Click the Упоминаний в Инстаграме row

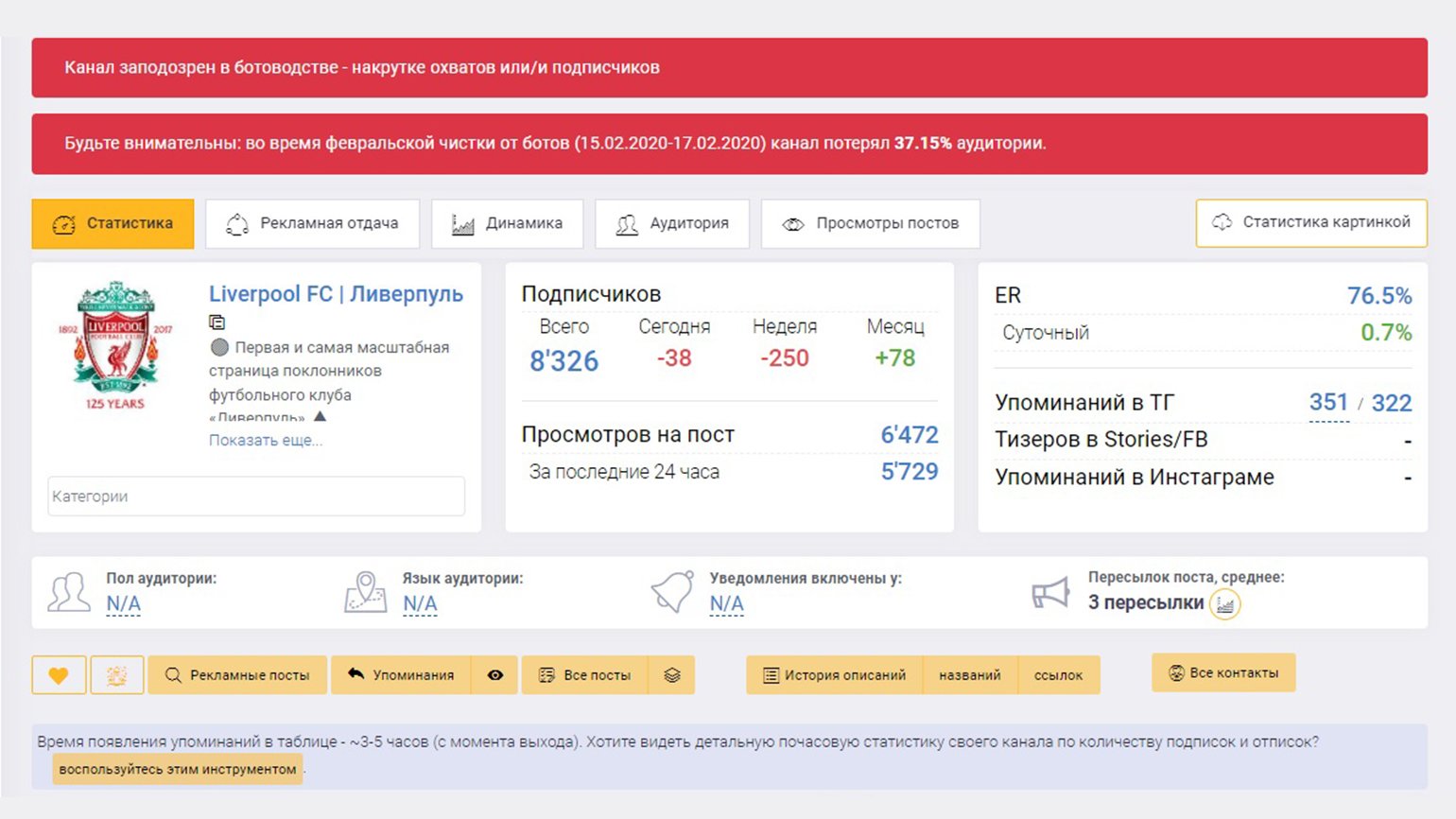point(1203,478)
